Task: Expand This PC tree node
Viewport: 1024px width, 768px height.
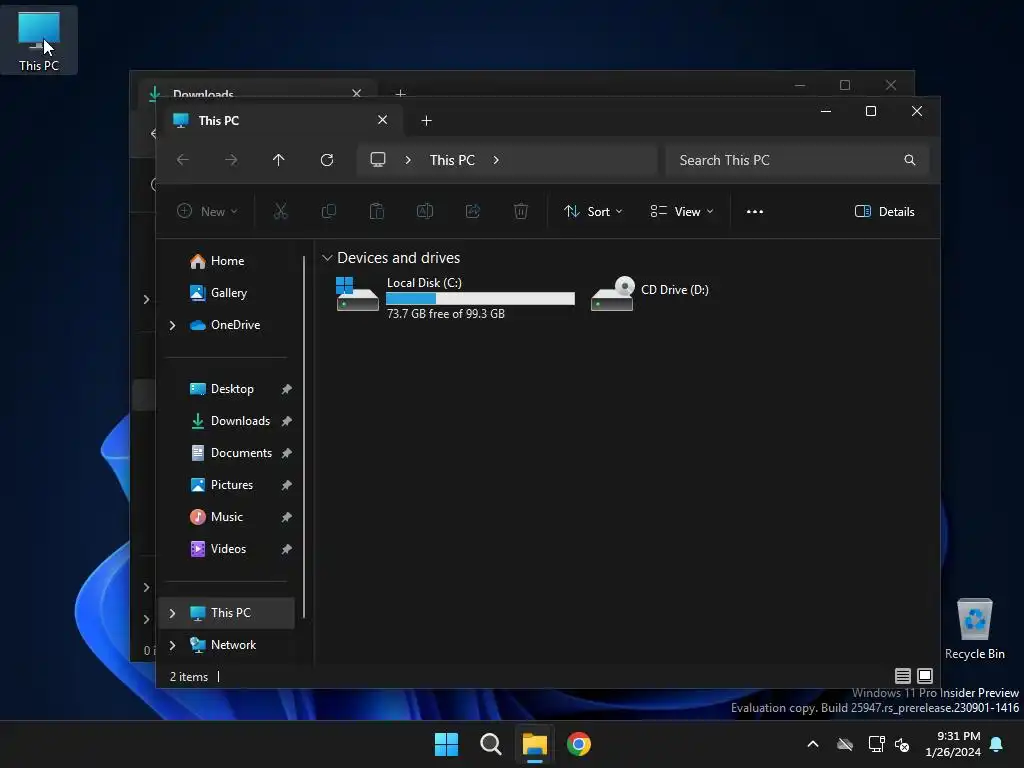Action: coord(172,613)
